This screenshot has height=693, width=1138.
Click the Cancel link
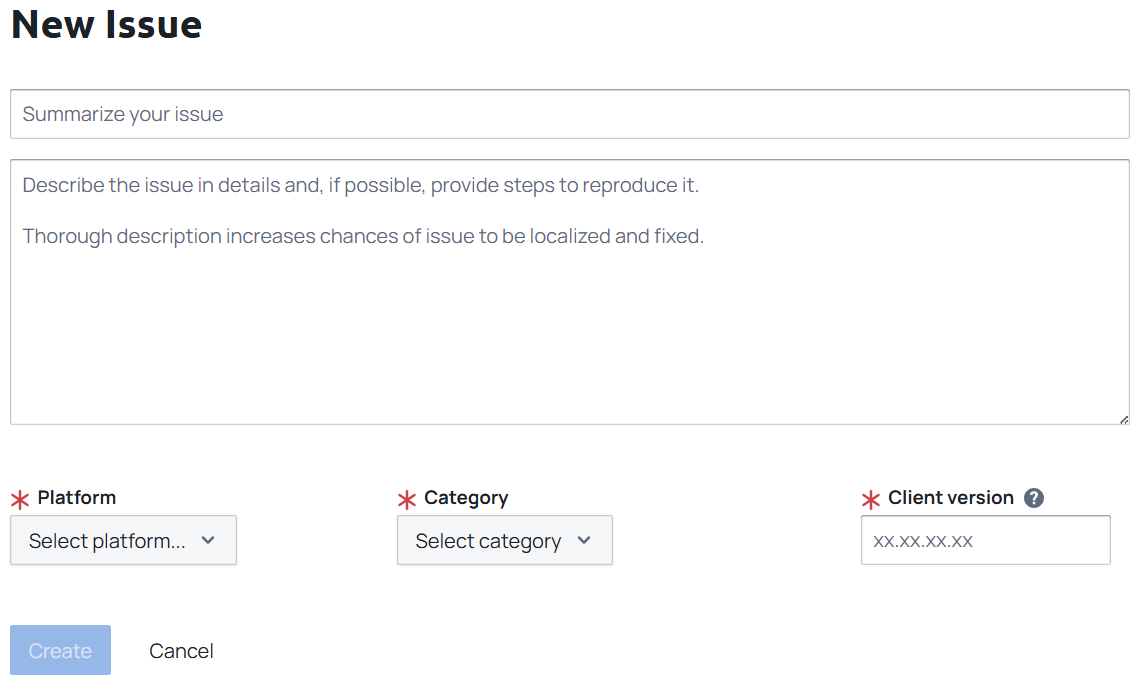tap(181, 651)
